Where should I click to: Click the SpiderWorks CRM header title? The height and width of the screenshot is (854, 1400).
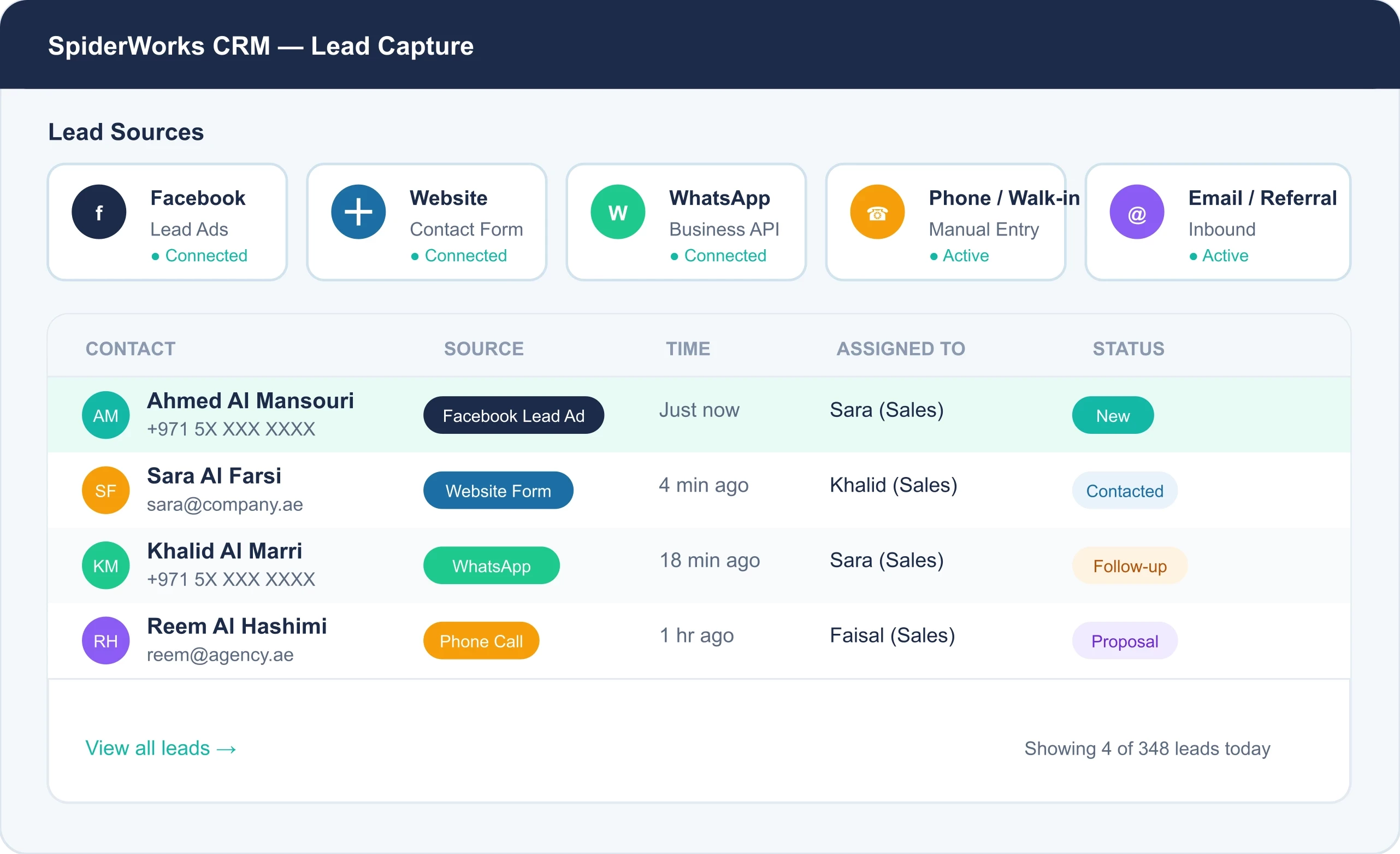[261, 45]
